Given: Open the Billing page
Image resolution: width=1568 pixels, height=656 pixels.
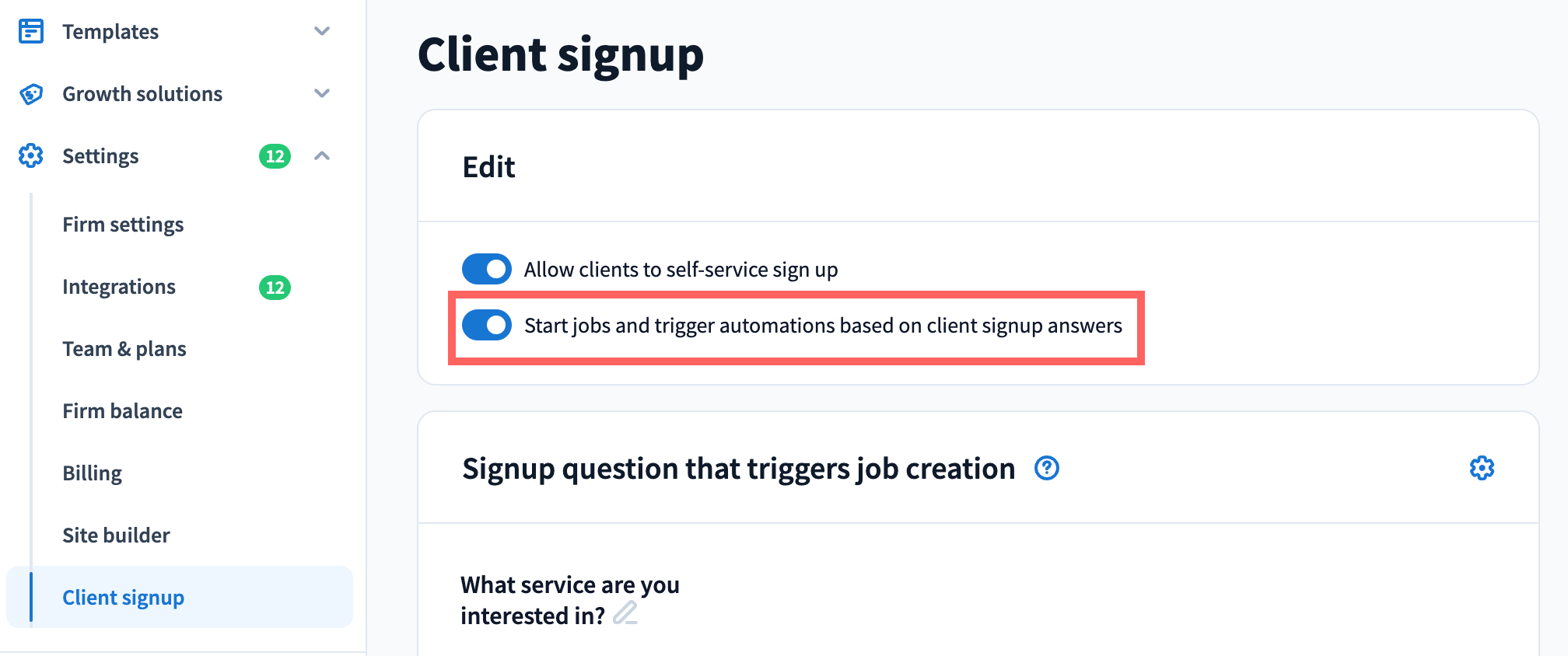Looking at the screenshot, I should tap(93, 473).
